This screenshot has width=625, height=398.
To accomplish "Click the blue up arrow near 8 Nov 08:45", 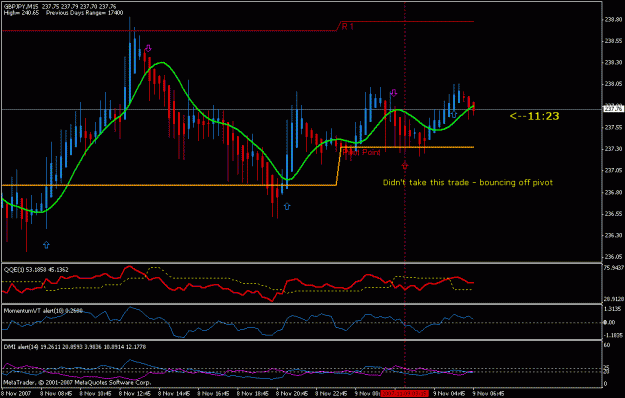I will (x=46, y=245).
